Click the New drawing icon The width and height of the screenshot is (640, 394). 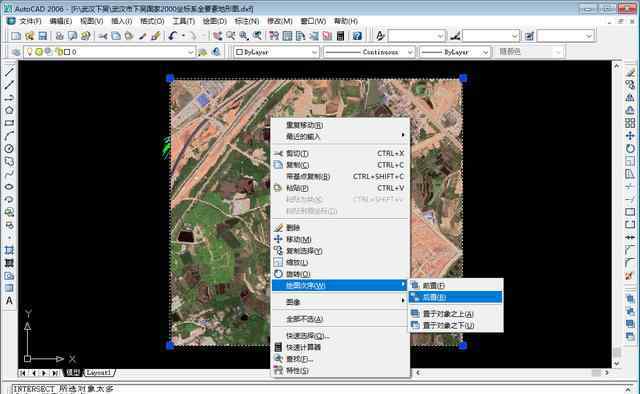point(16,36)
